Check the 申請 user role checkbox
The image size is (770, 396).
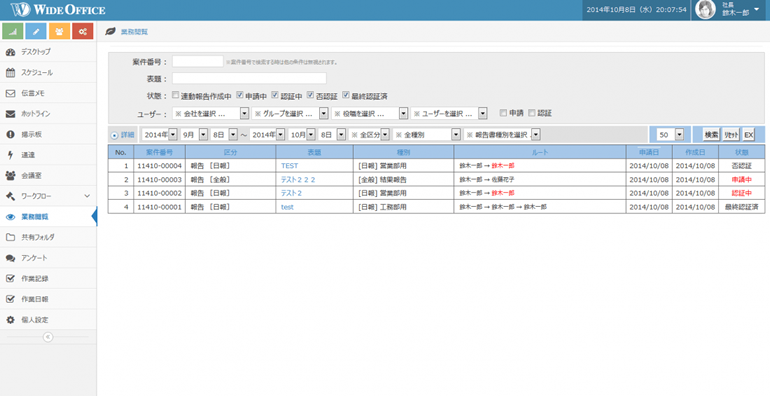point(503,113)
